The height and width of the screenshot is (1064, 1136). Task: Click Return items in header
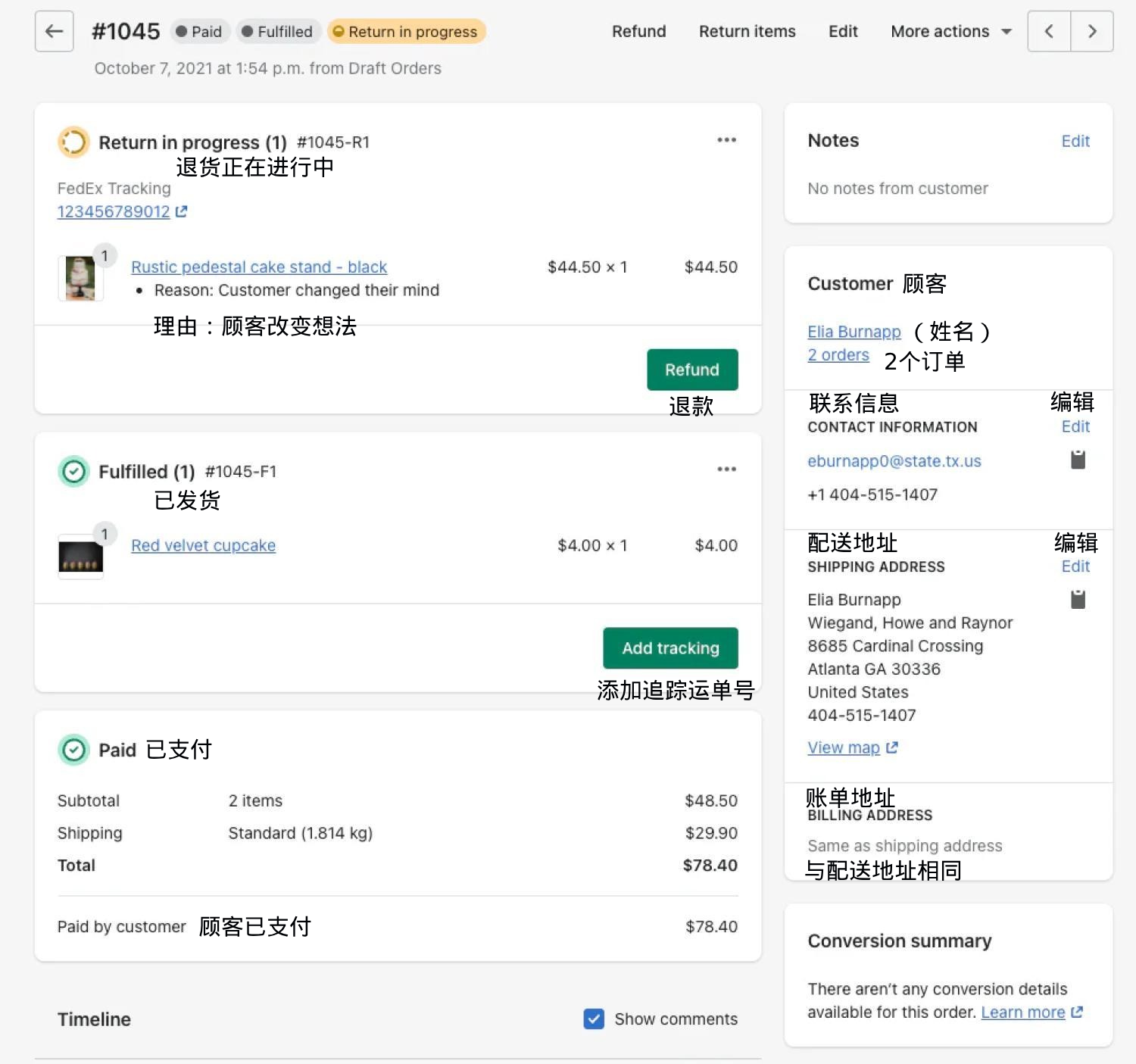point(747,31)
